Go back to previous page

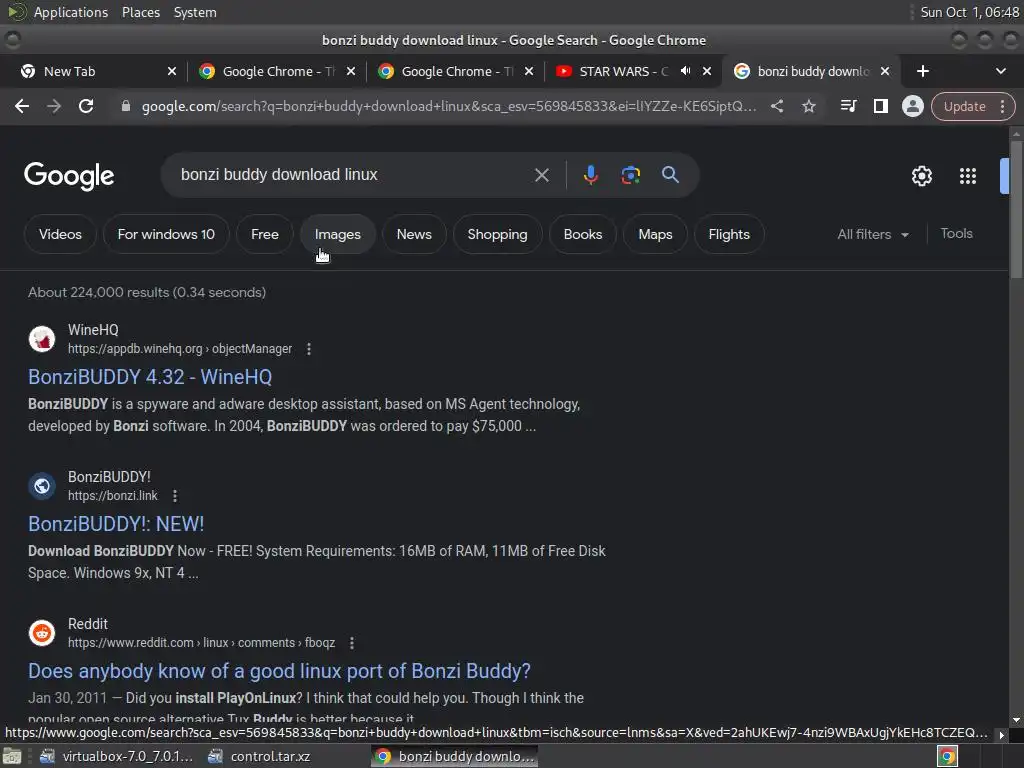click(x=22, y=106)
